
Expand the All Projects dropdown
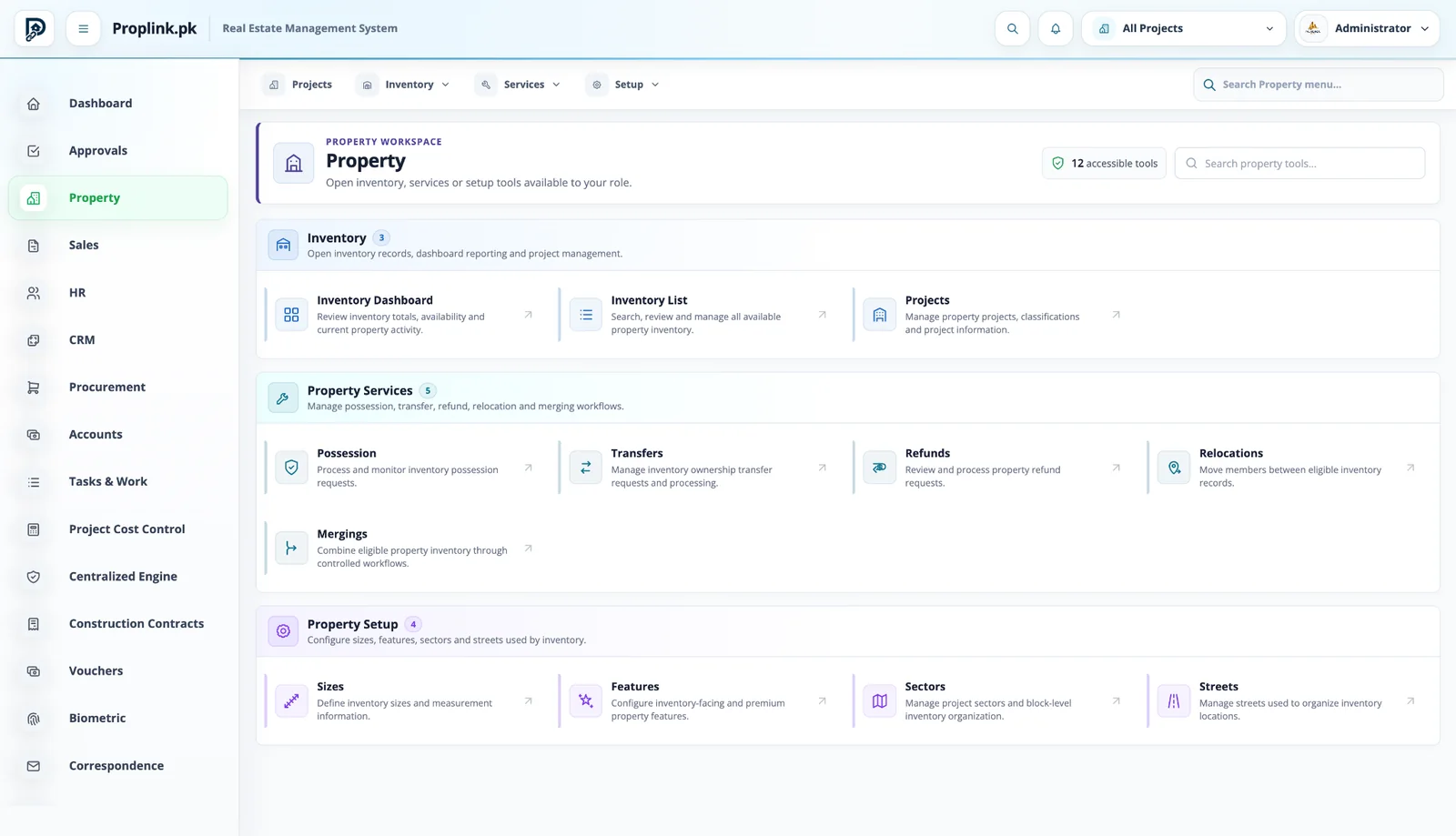[x=1184, y=29]
